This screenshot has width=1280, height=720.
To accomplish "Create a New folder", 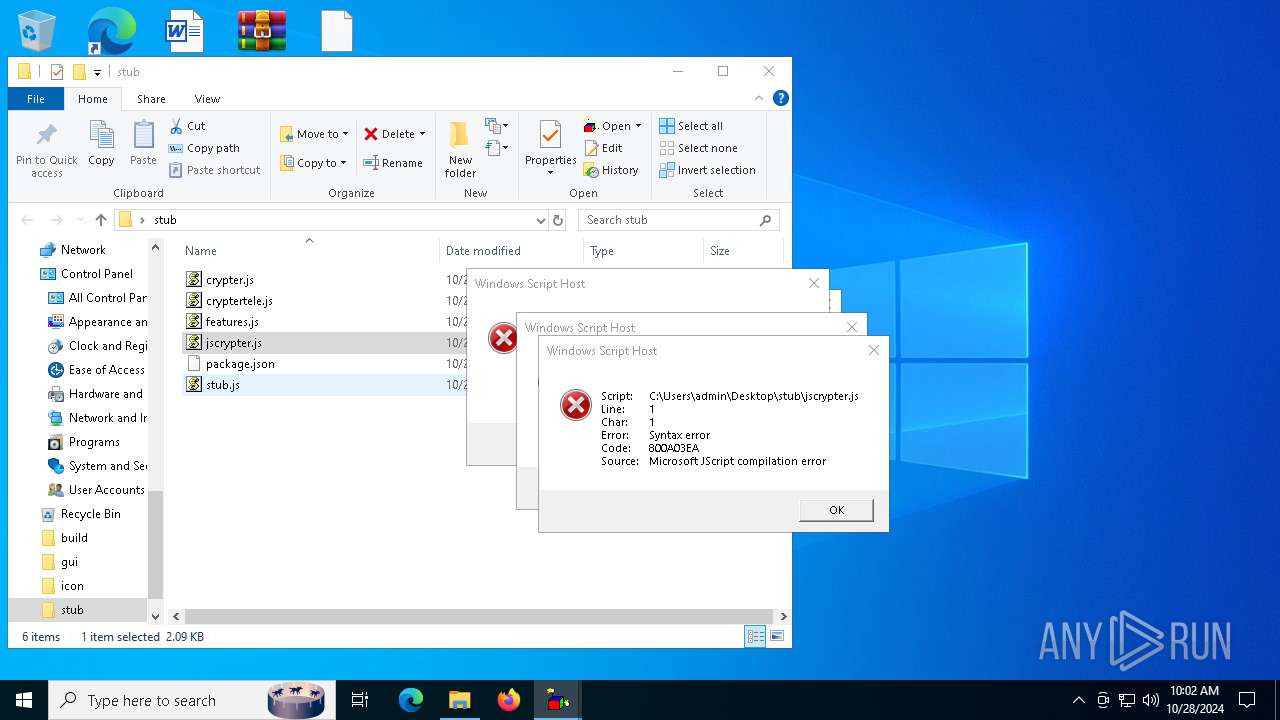I will click(x=460, y=150).
